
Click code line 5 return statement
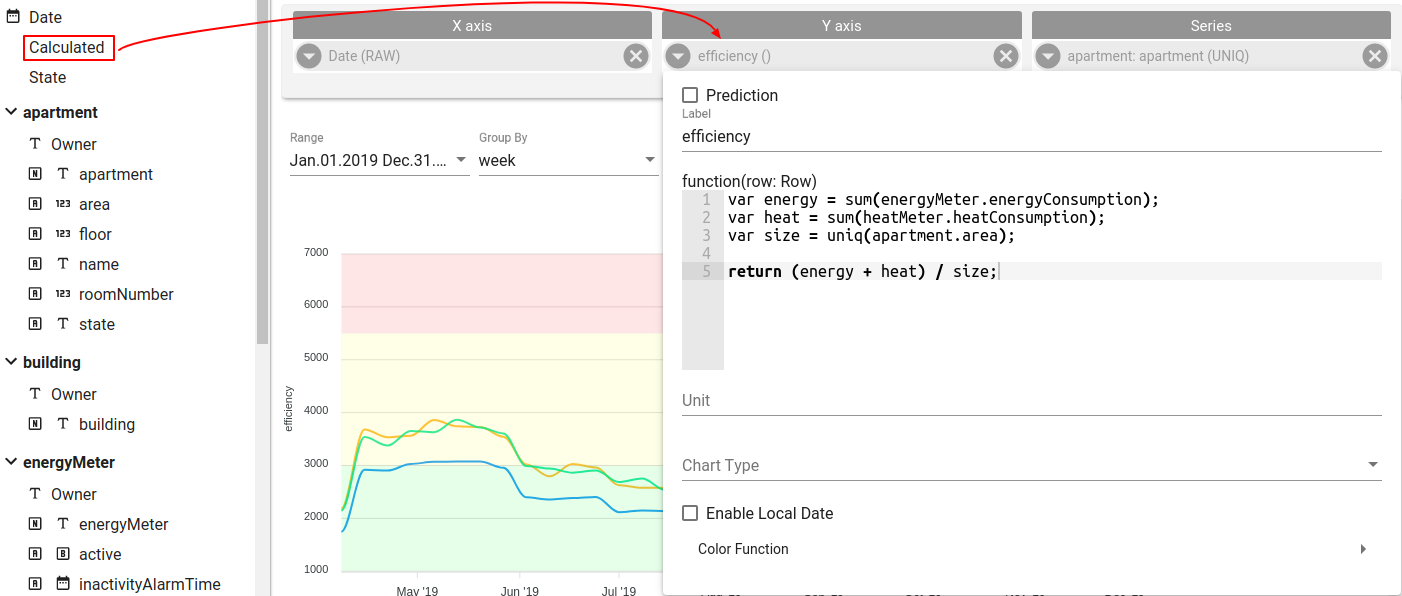[863, 271]
